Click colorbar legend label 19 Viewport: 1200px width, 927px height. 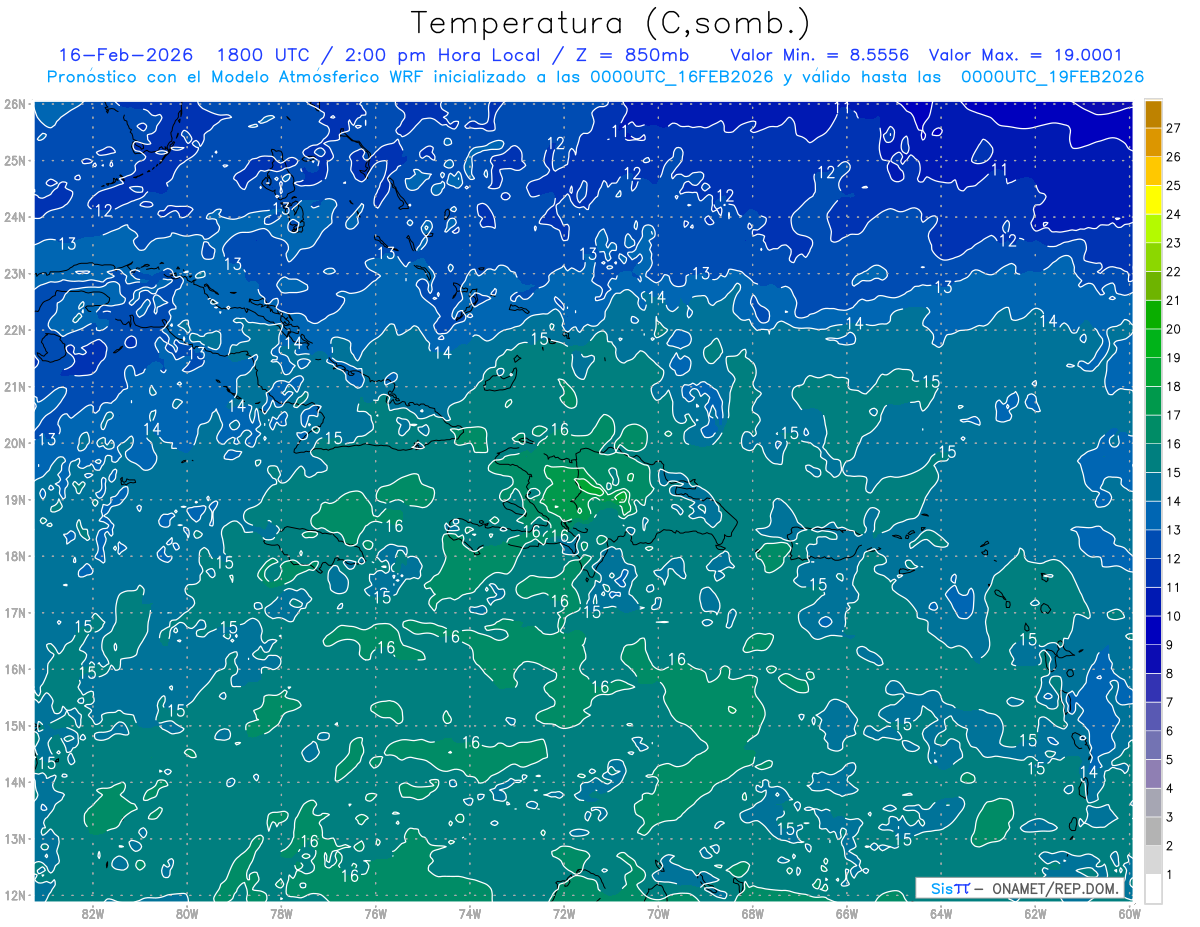(1173, 358)
